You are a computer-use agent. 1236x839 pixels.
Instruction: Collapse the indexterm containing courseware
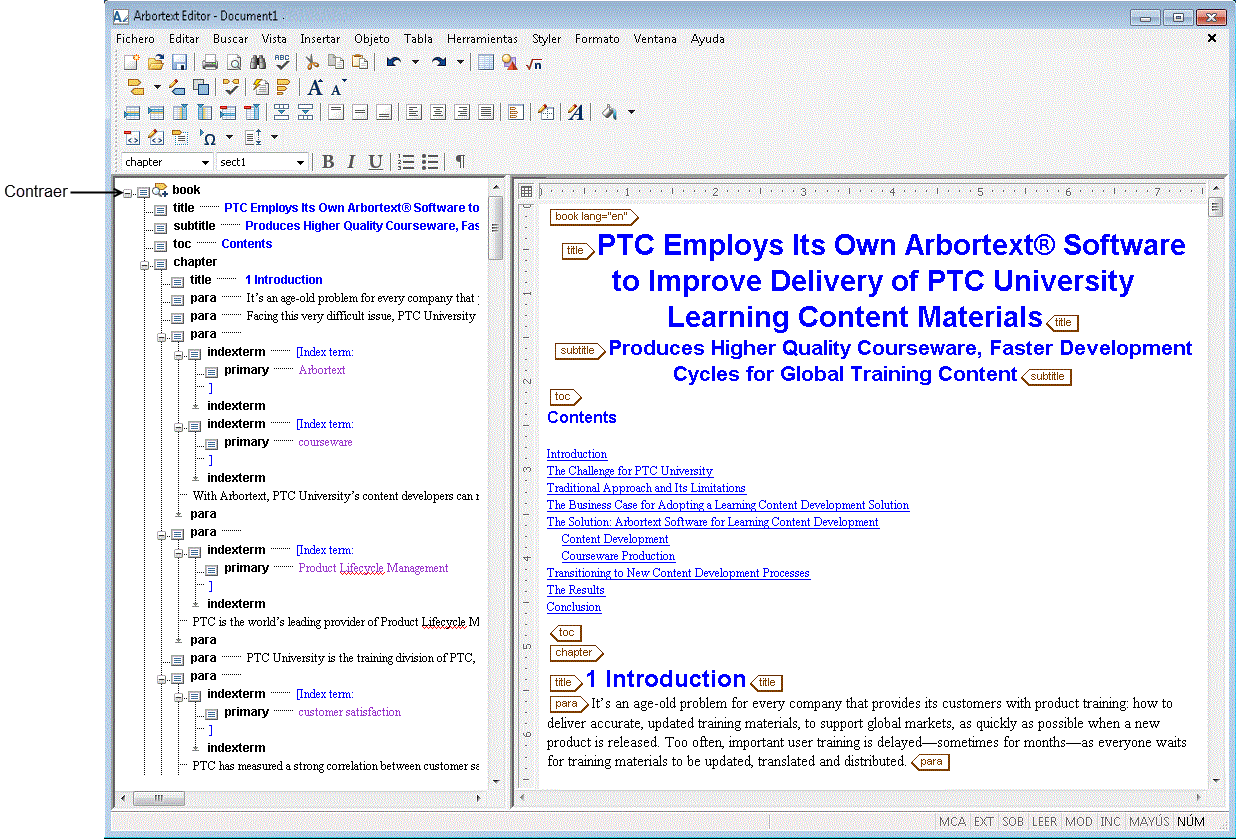179,426
